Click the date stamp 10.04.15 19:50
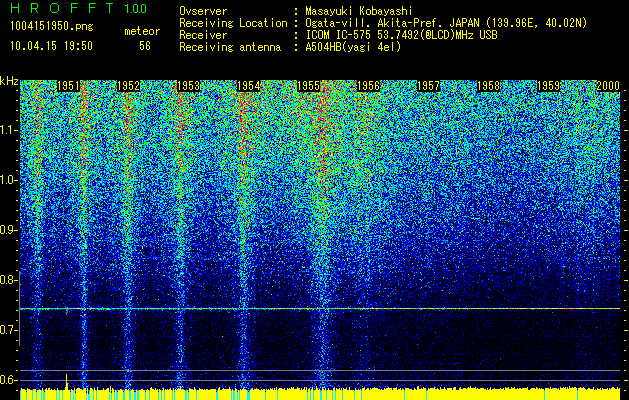629x400 pixels. (x=51, y=46)
